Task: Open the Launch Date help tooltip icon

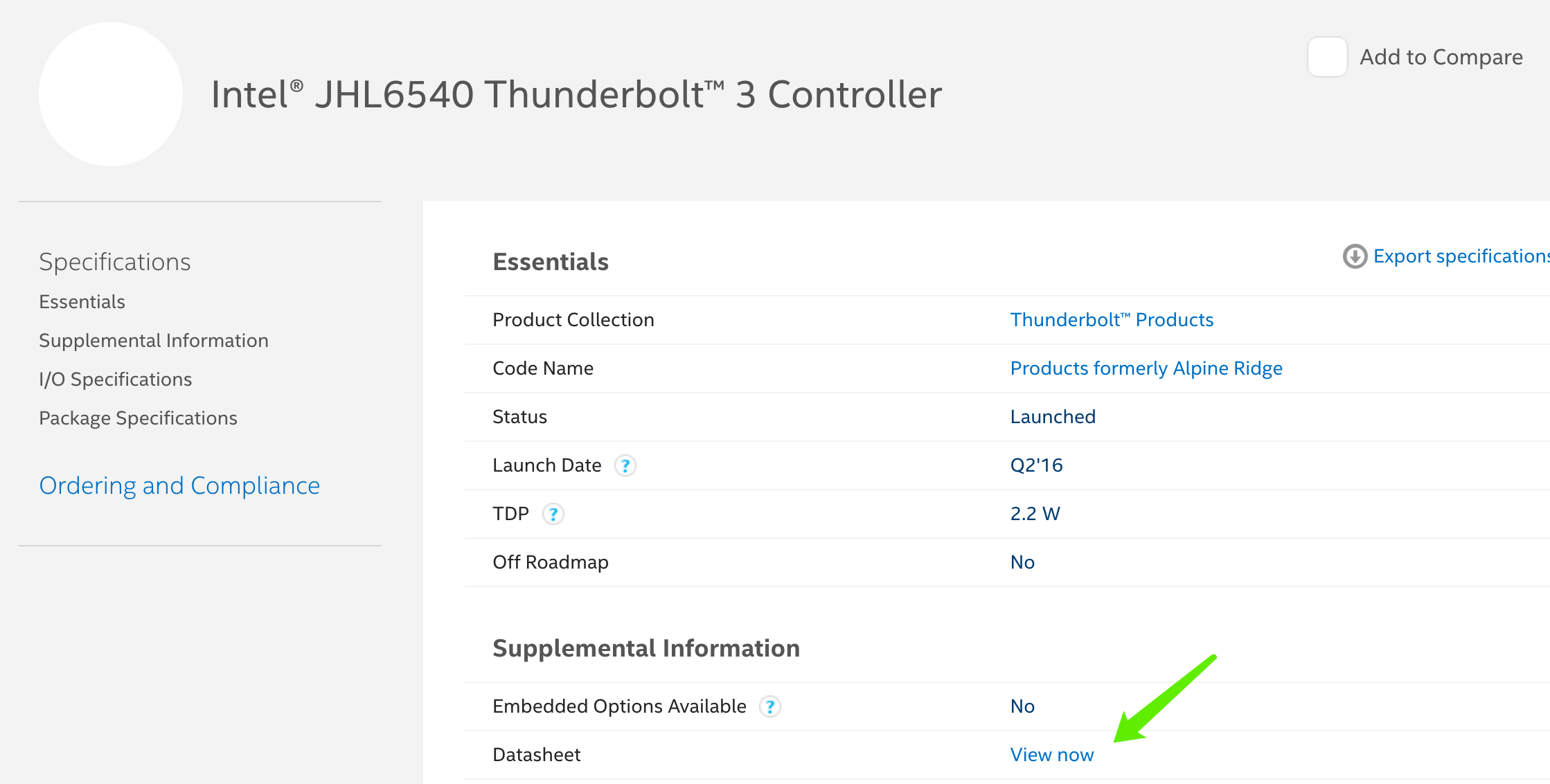Action: tap(625, 465)
